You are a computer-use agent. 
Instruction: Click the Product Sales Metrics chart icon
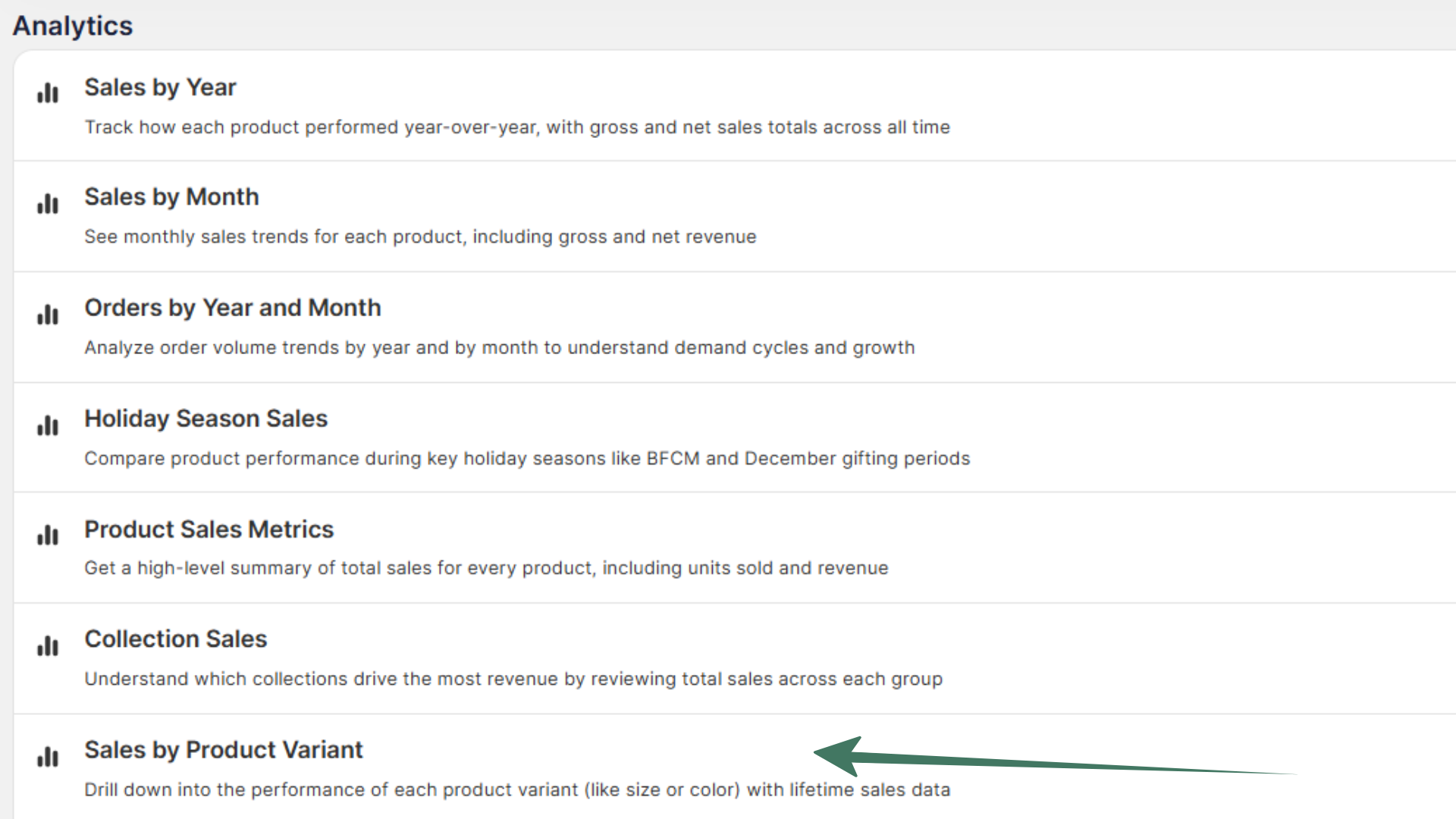(x=47, y=535)
